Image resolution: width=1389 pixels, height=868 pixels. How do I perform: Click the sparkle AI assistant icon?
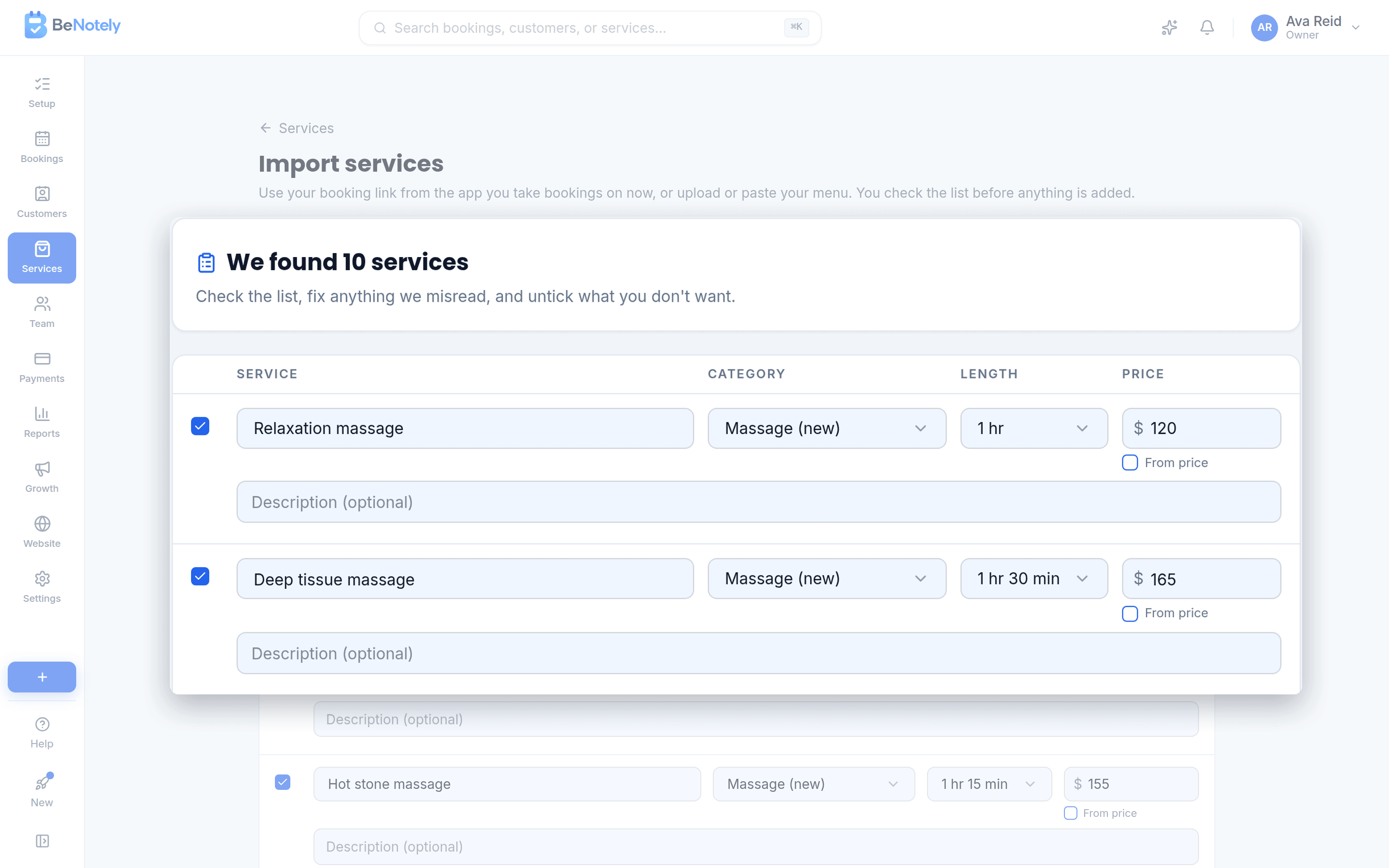tap(1169, 27)
